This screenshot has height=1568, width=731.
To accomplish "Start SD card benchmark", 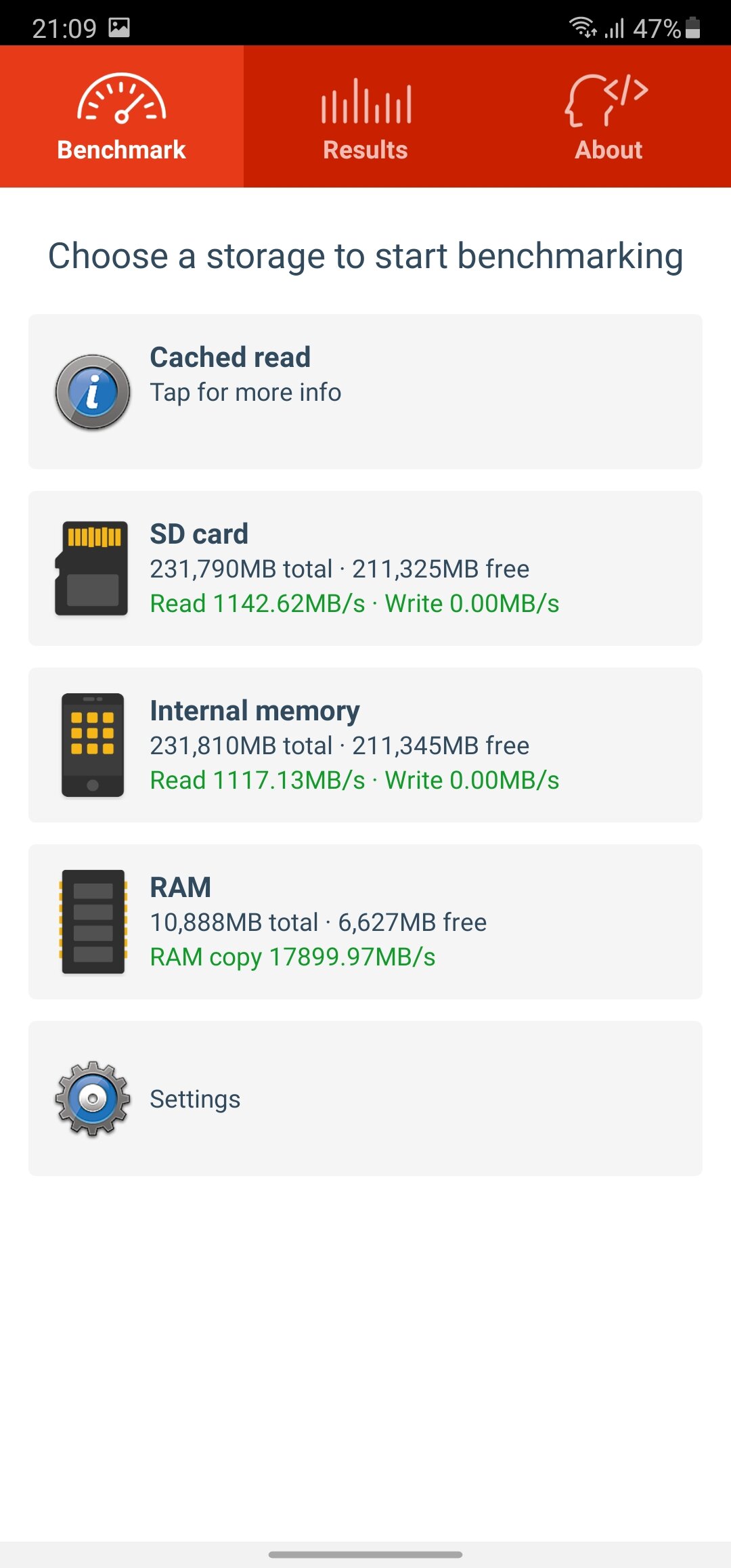I will coord(365,568).
